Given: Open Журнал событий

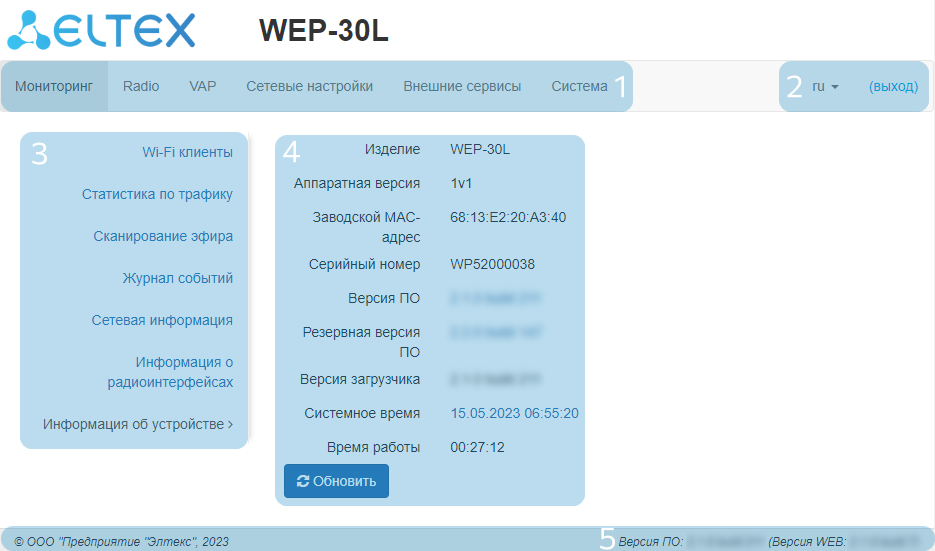Looking at the screenshot, I should coord(178,278).
